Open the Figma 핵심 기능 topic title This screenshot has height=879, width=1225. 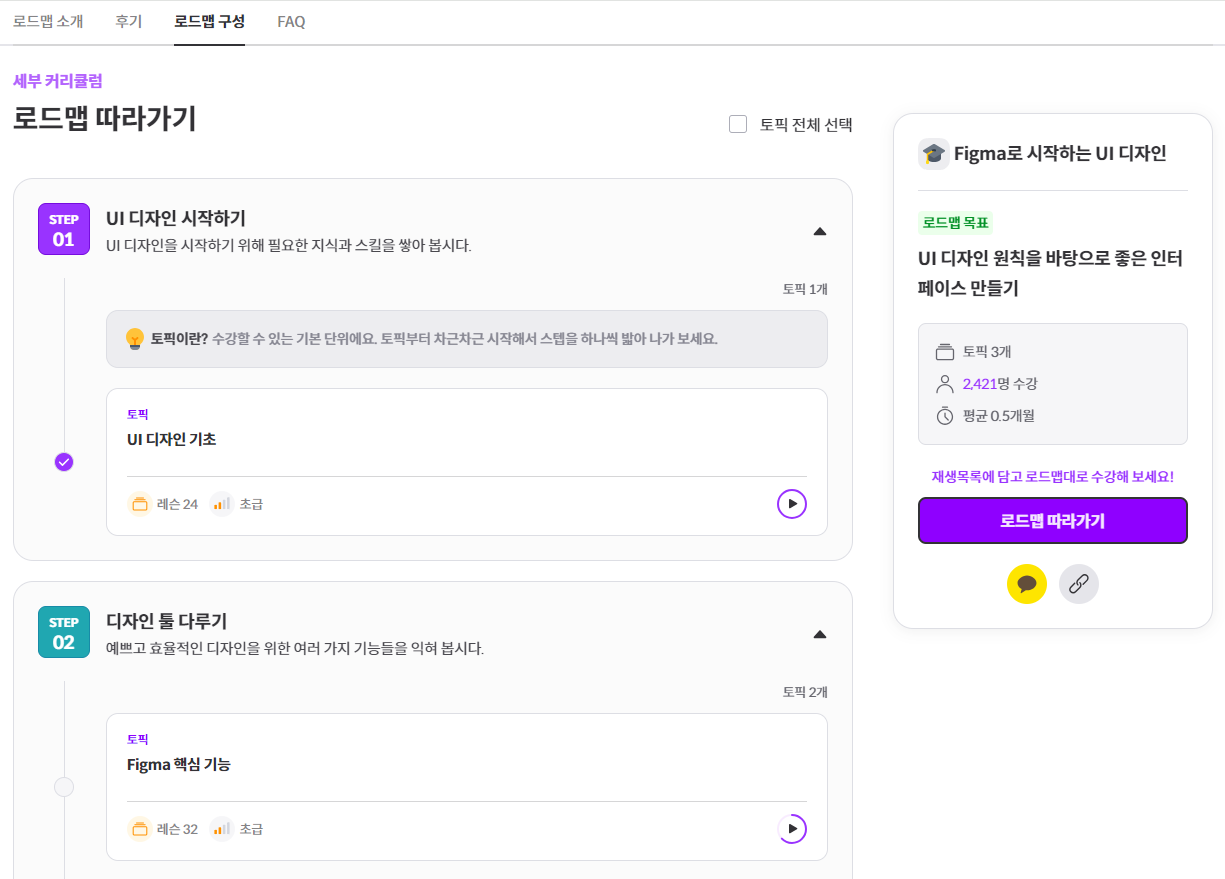(x=179, y=764)
